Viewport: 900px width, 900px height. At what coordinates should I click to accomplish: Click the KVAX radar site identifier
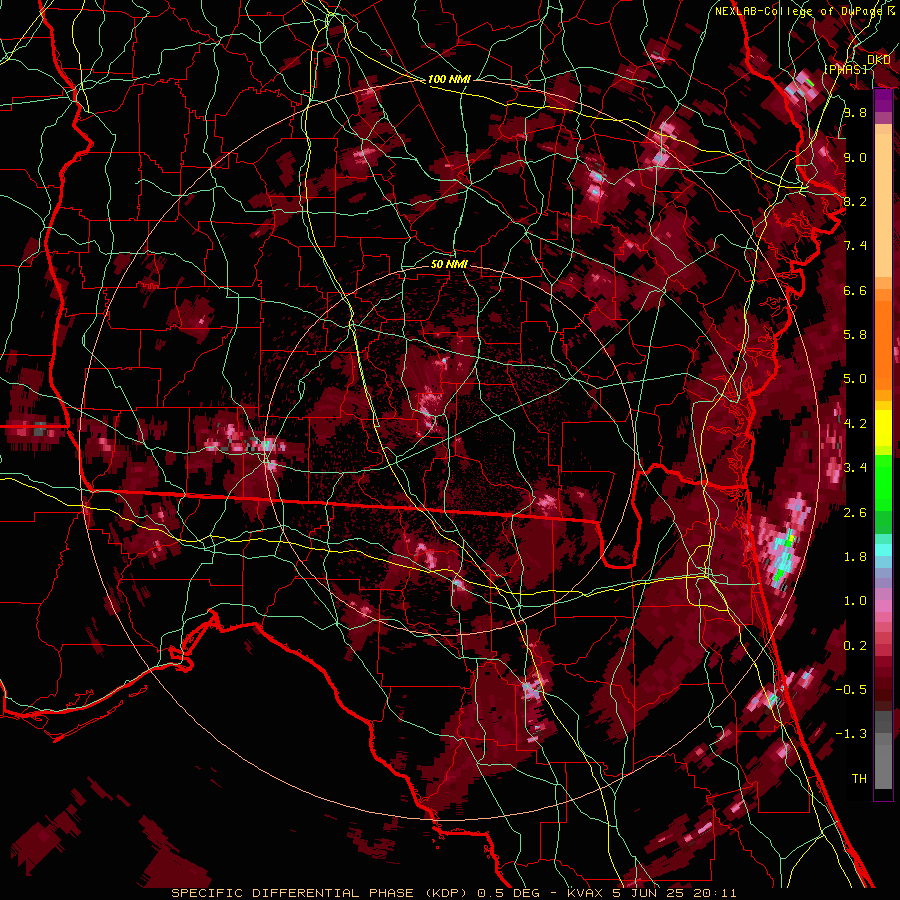[587, 893]
